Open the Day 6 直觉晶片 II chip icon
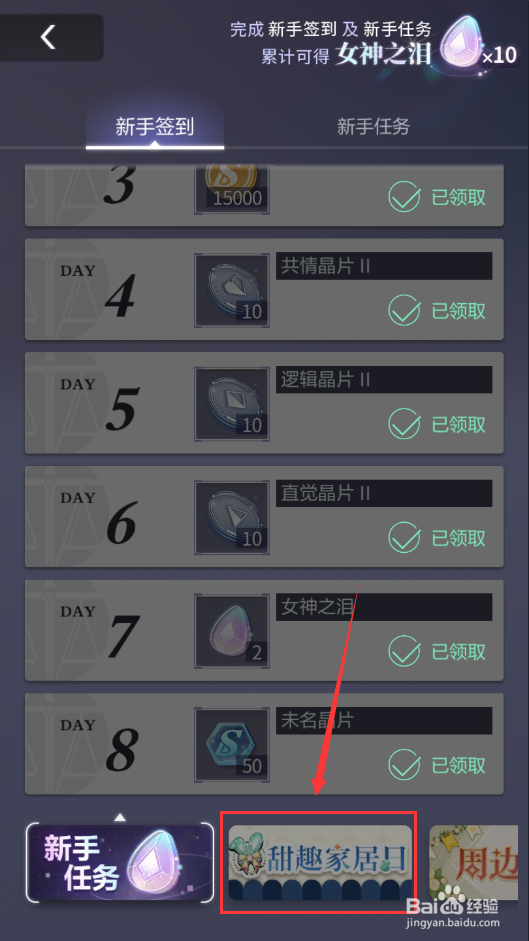The height and width of the screenshot is (941, 529). pos(232,517)
